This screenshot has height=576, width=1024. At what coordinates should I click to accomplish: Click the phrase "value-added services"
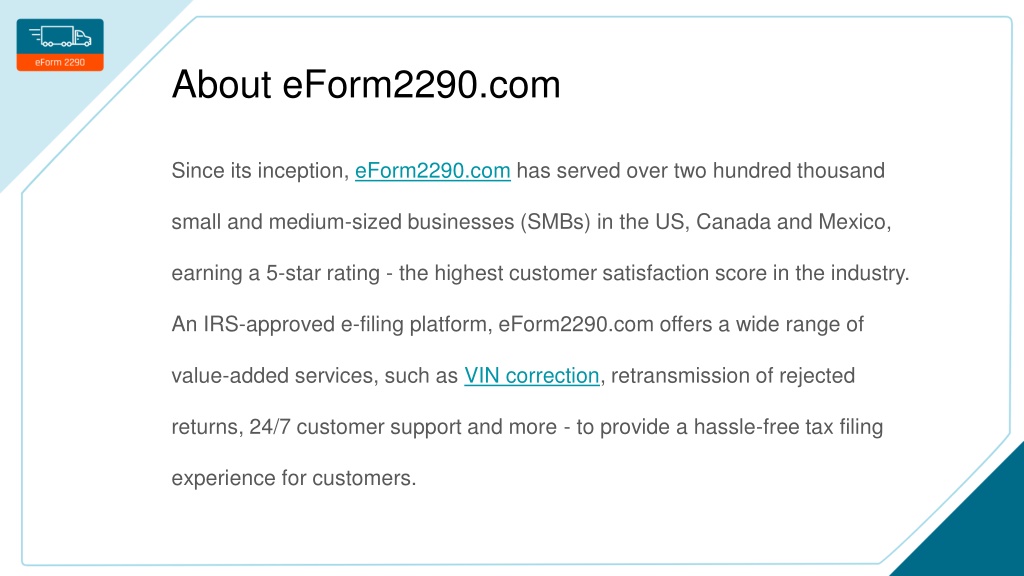(x=272, y=376)
